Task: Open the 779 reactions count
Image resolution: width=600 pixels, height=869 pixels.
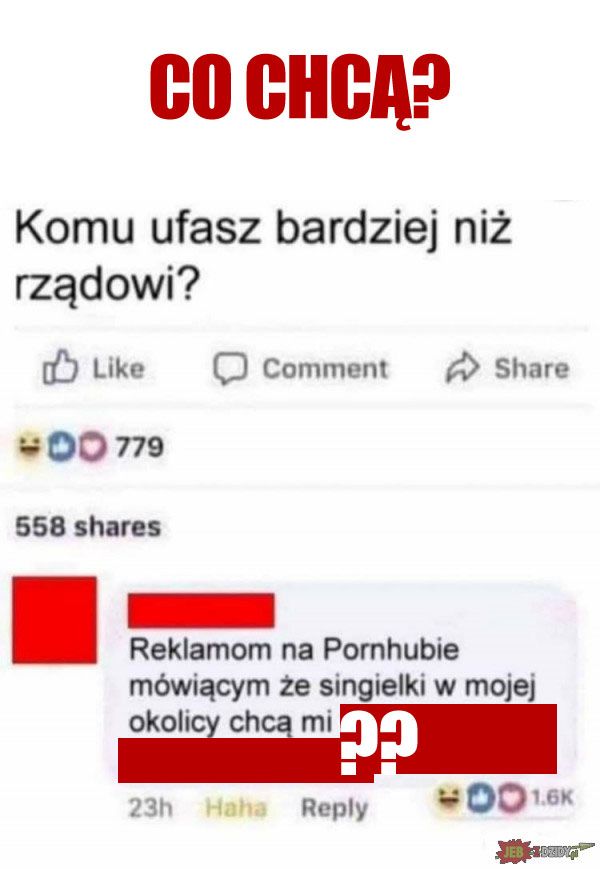Action: (x=140, y=447)
